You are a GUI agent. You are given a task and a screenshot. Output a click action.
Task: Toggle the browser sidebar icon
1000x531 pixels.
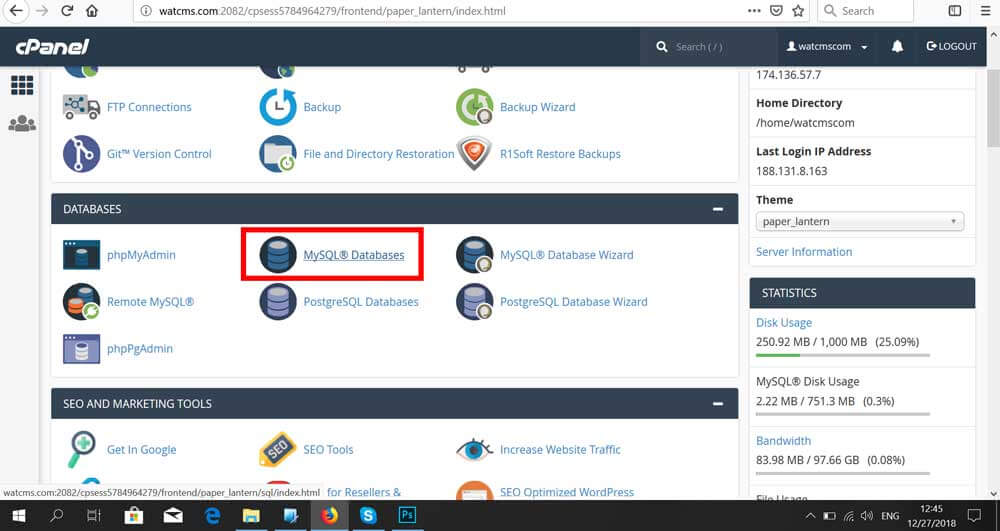click(955, 11)
